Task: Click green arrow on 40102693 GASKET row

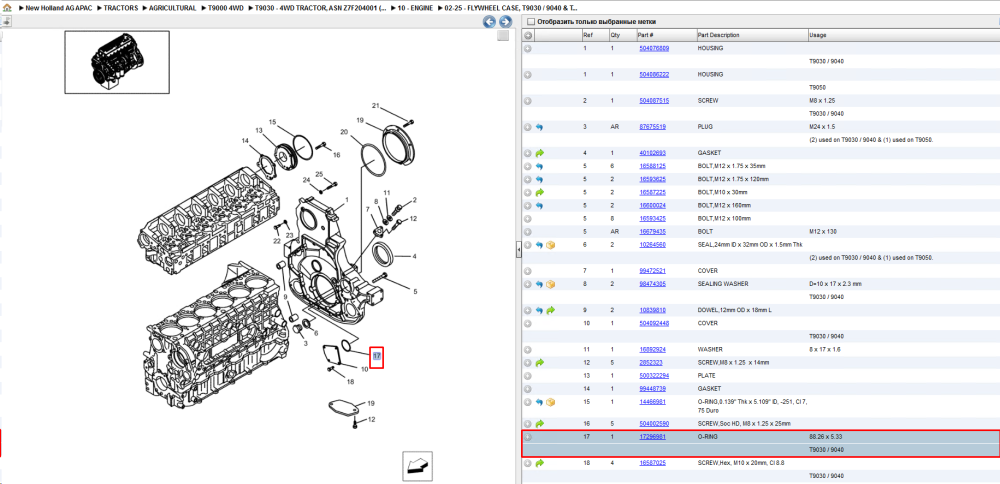Action: point(540,153)
